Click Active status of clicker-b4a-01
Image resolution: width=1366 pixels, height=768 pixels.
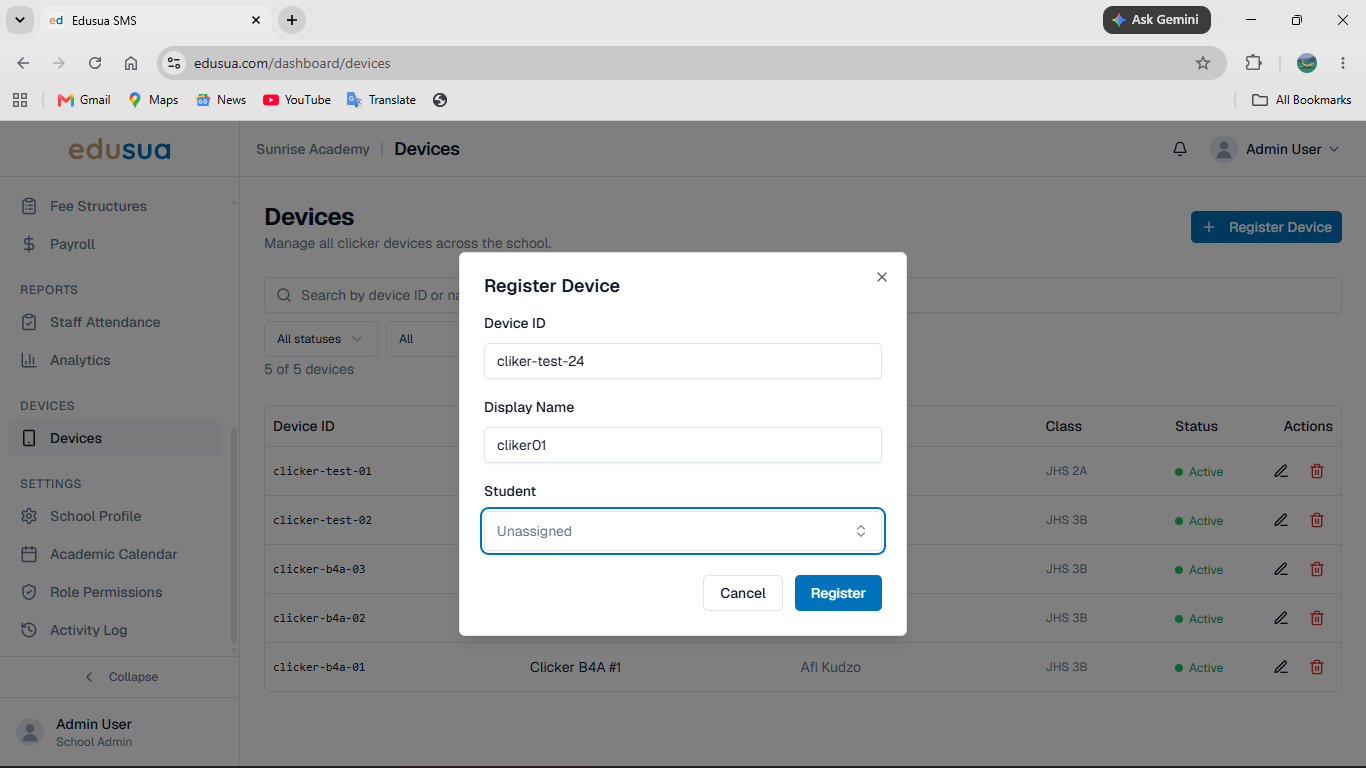coord(1199,668)
